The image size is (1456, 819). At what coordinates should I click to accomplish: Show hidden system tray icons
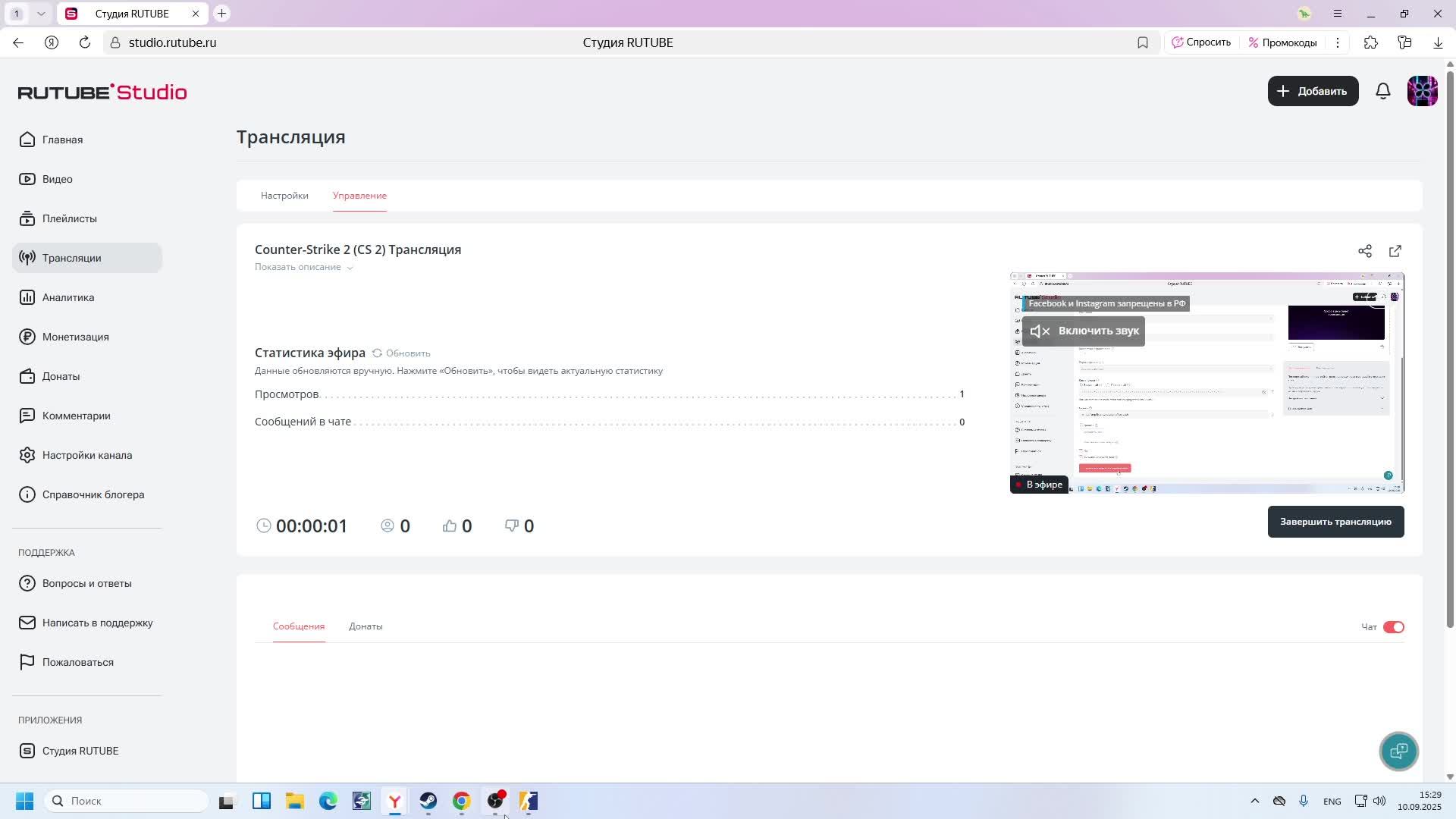click(x=1254, y=801)
